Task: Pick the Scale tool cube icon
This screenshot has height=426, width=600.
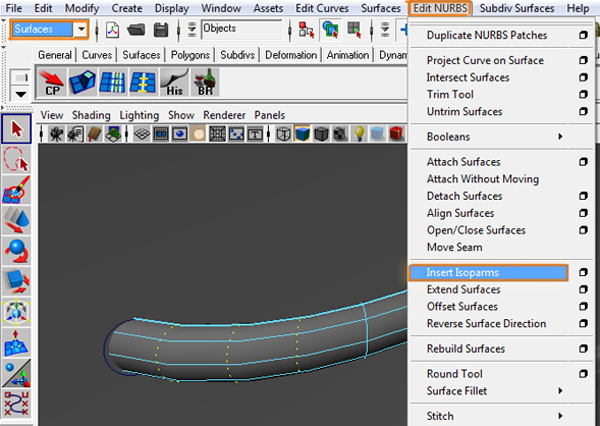Action: pyautogui.click(x=16, y=281)
